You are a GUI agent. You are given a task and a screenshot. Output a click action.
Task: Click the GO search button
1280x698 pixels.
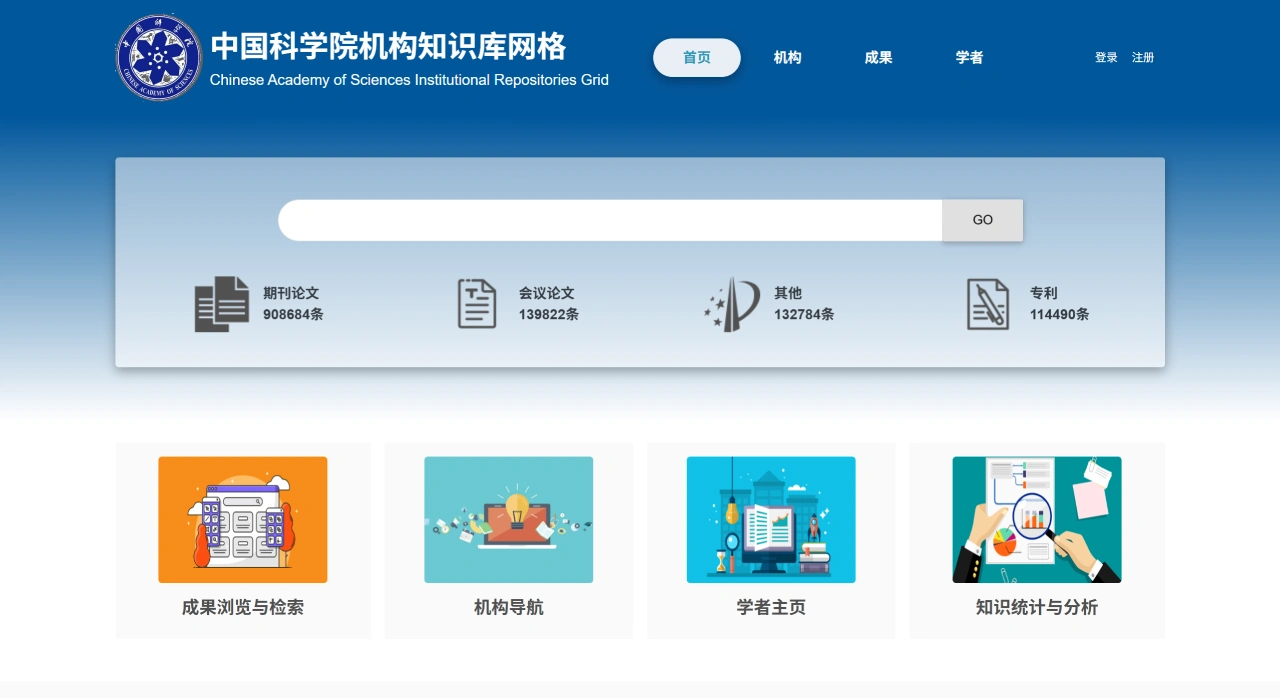click(x=982, y=219)
